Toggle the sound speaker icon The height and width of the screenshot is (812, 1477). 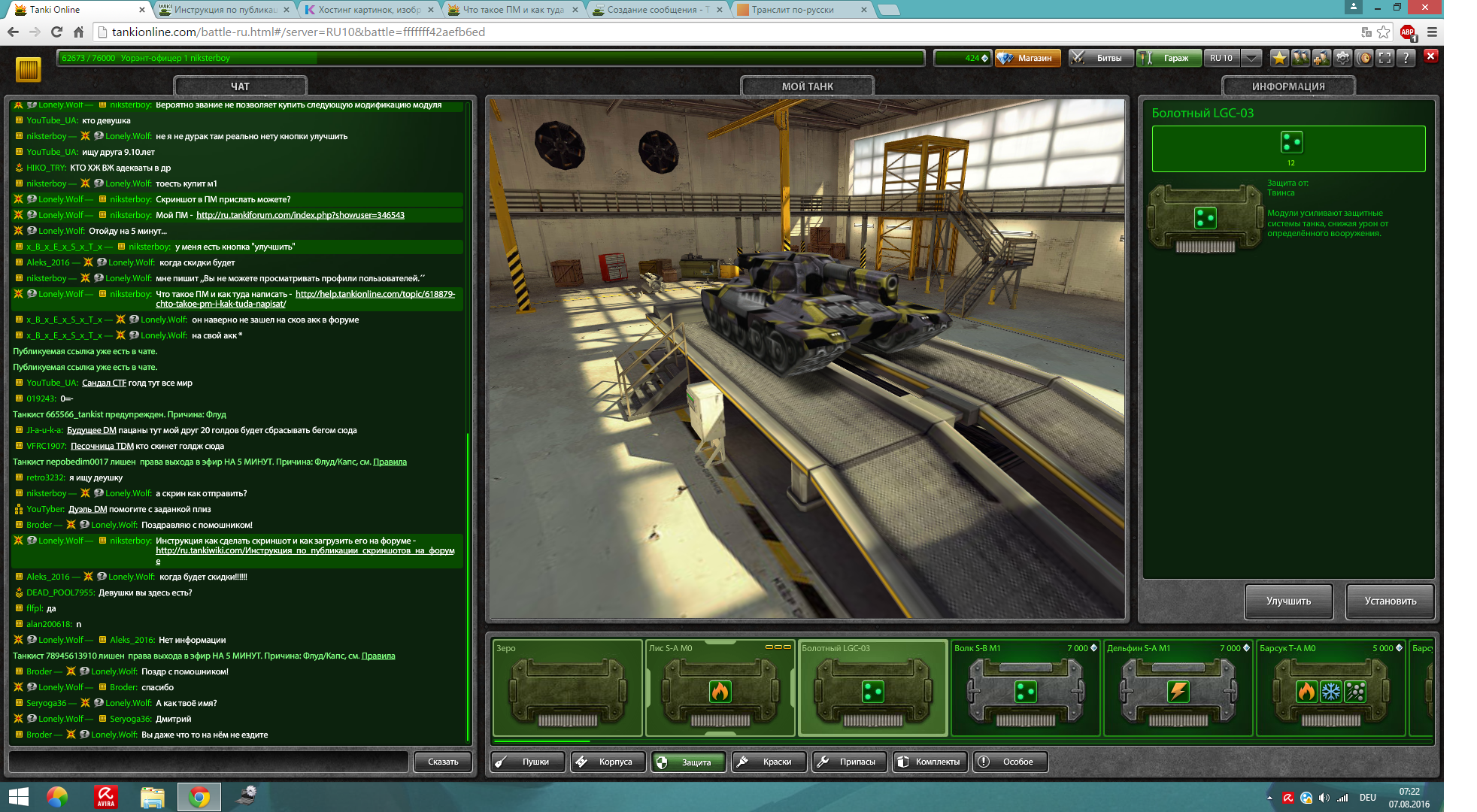point(1364,58)
